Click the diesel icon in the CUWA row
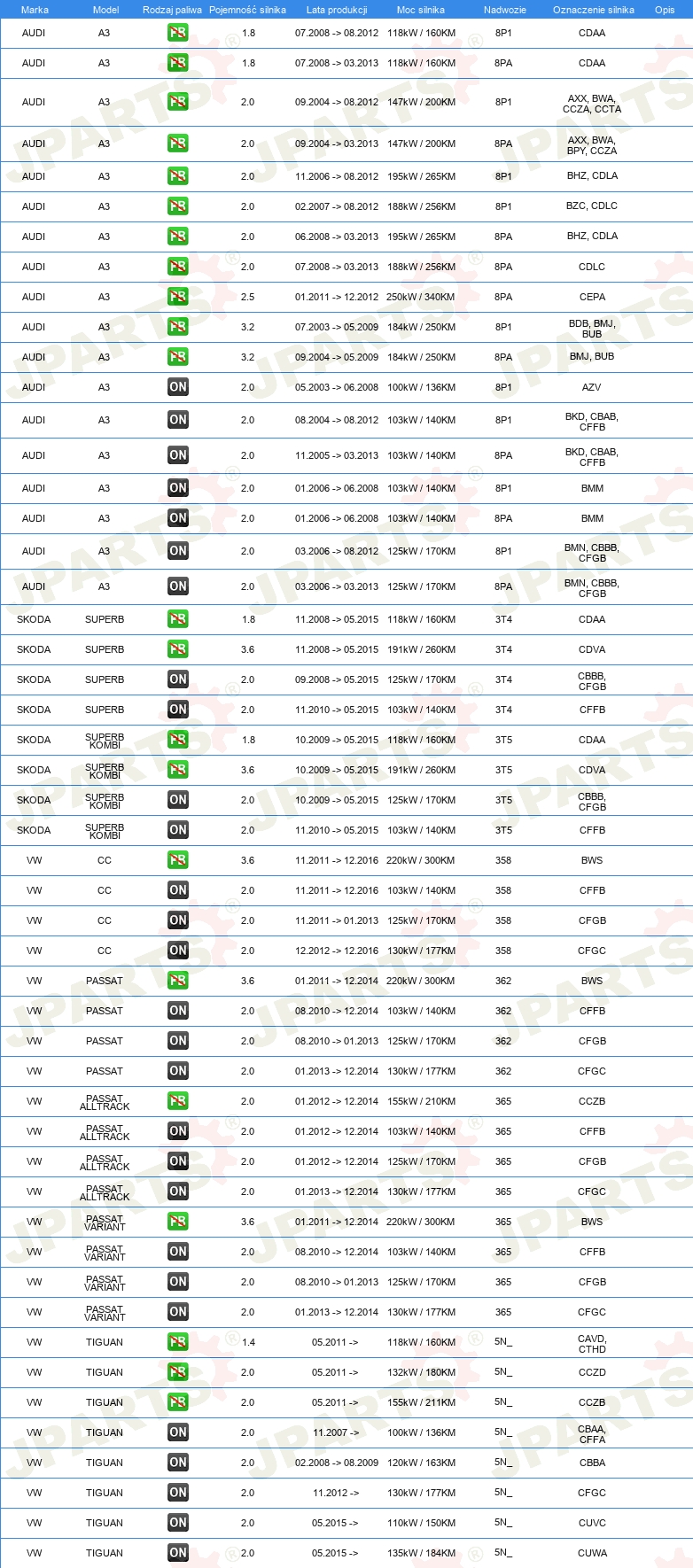 coord(178,1553)
